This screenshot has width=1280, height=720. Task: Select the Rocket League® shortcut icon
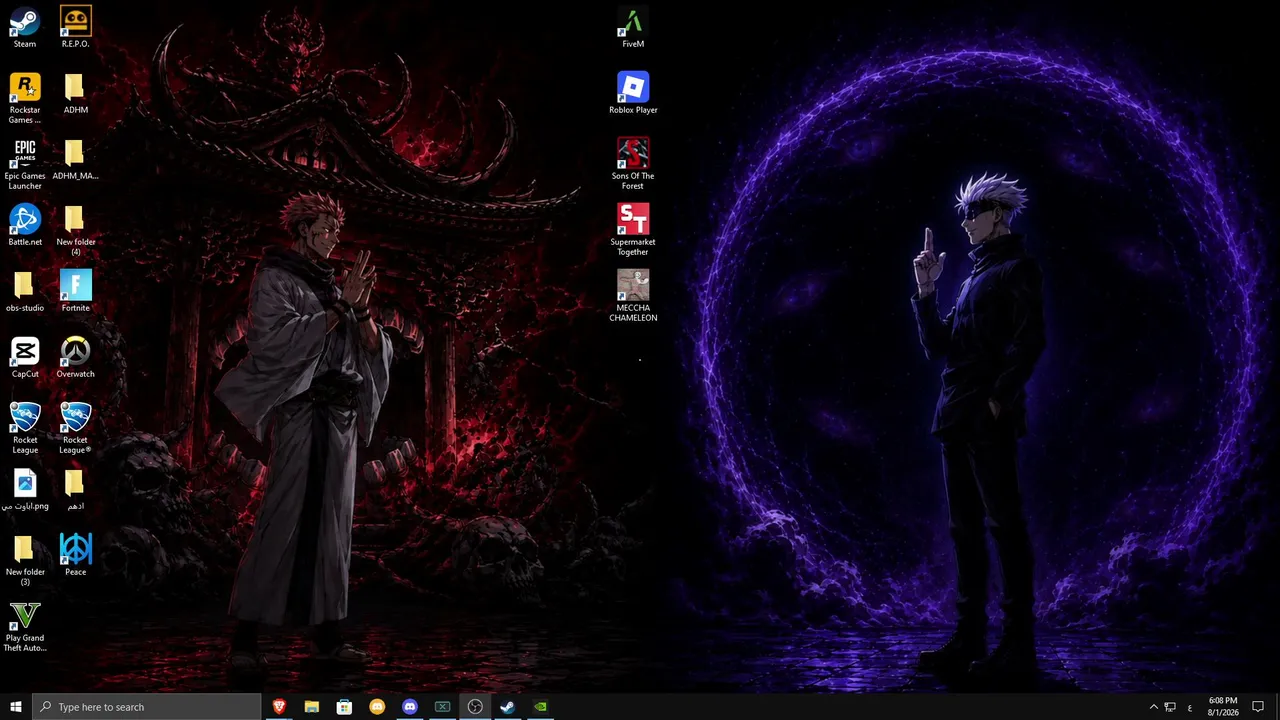pos(75,428)
